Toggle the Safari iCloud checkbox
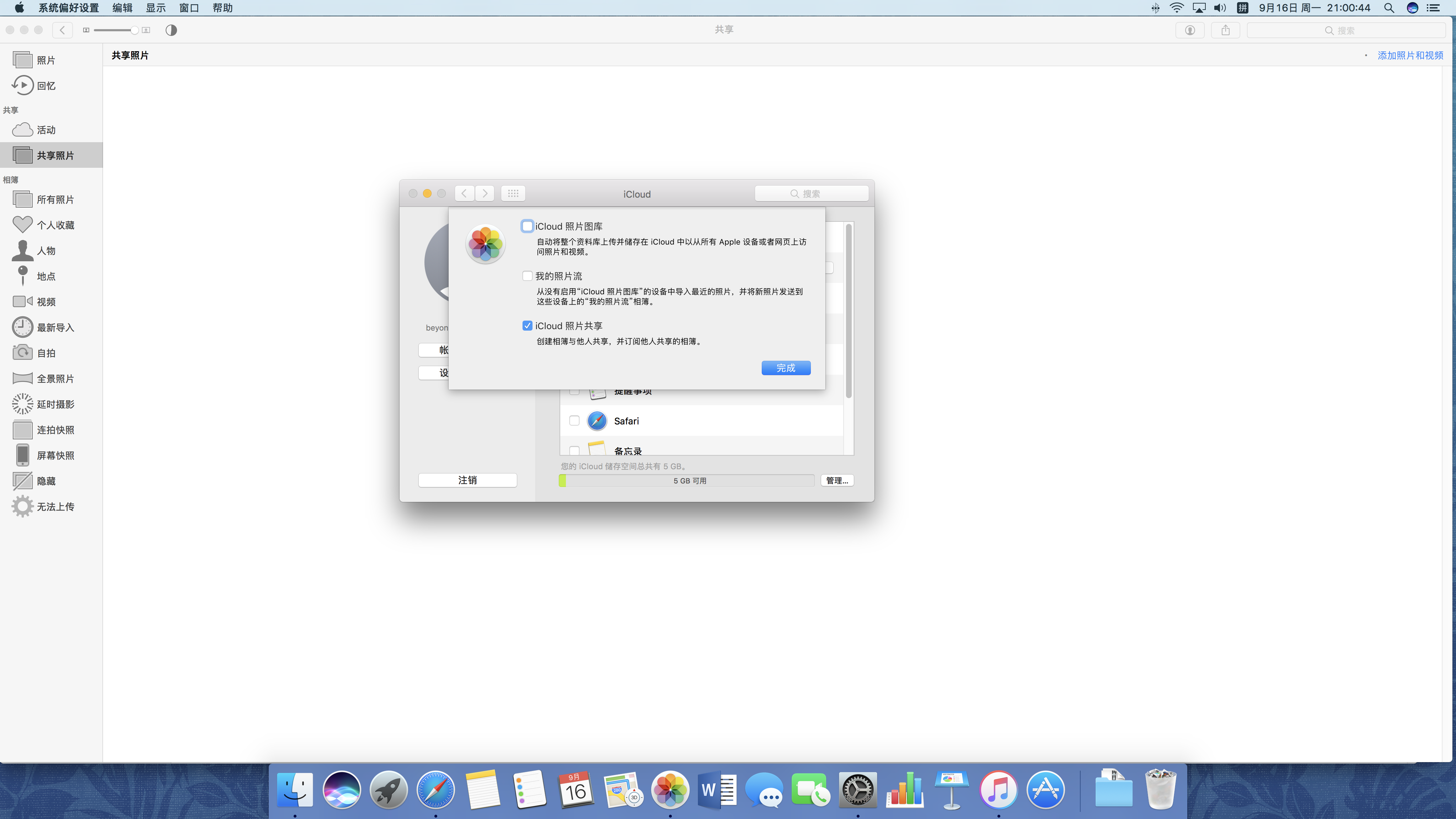This screenshot has height=819, width=1456. coord(574,421)
